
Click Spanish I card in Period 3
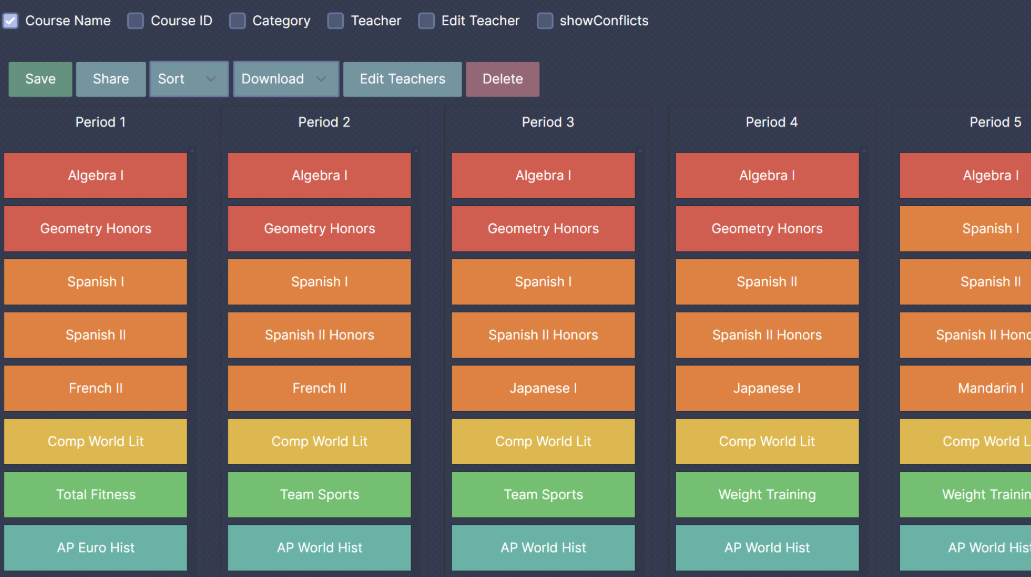click(543, 282)
